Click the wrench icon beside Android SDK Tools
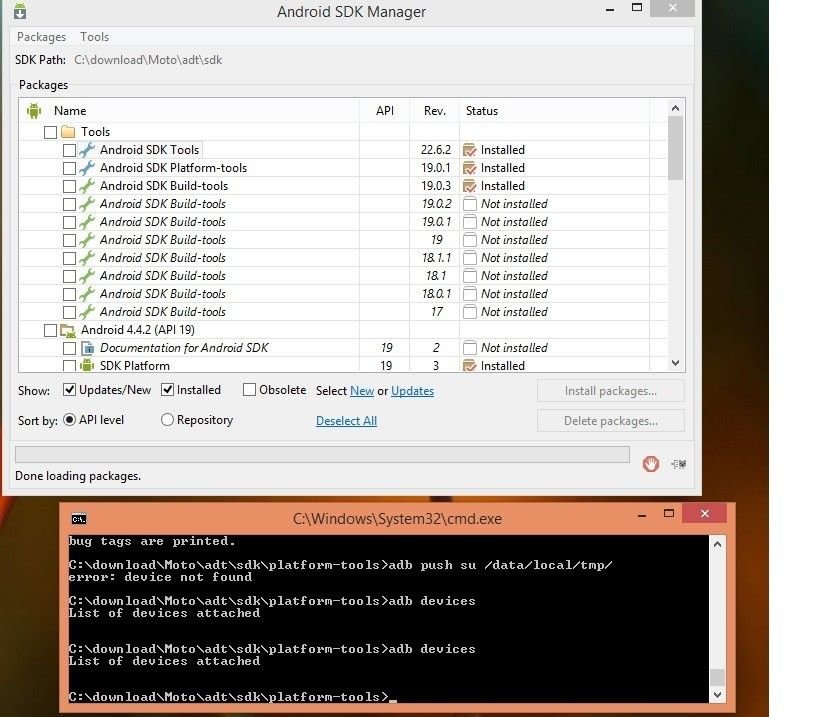This screenshot has height=717, width=819. tap(87, 150)
